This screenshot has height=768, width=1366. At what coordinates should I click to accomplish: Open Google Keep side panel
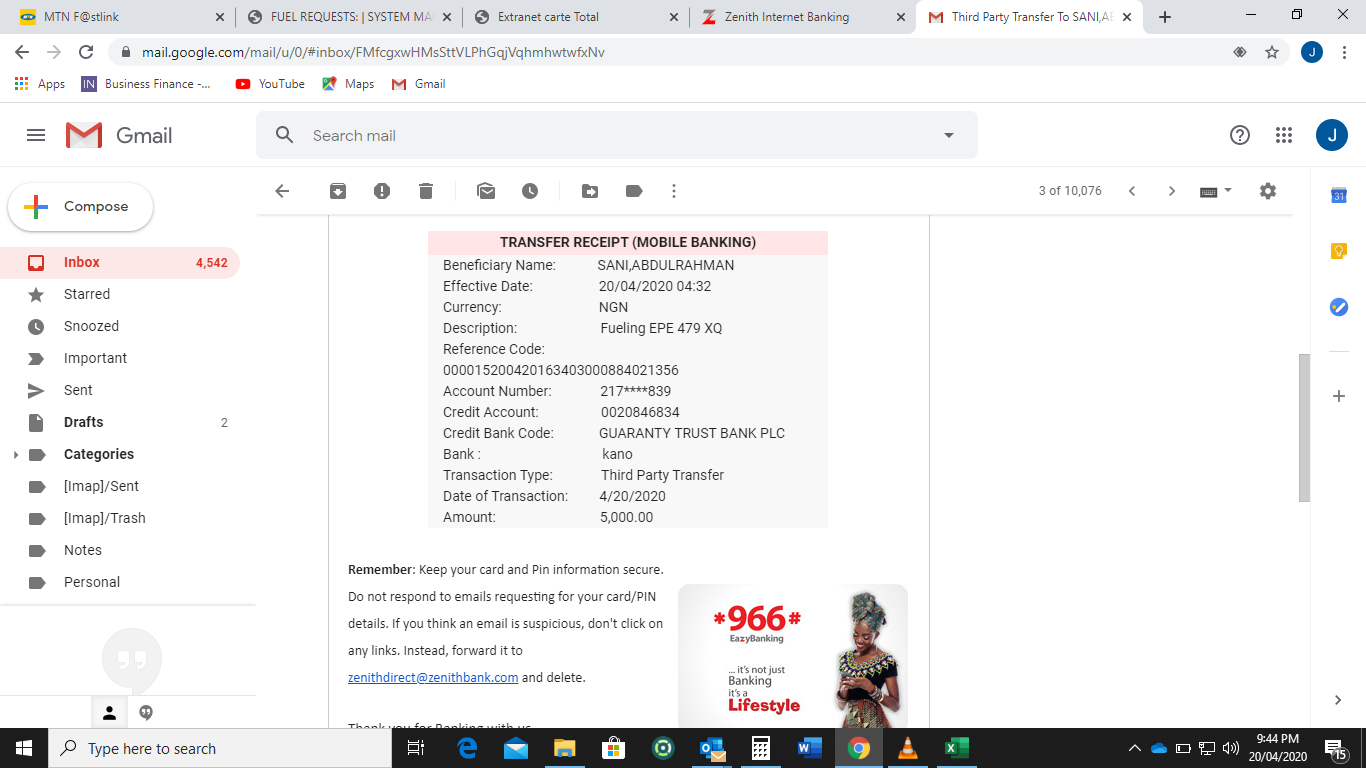pyautogui.click(x=1339, y=251)
